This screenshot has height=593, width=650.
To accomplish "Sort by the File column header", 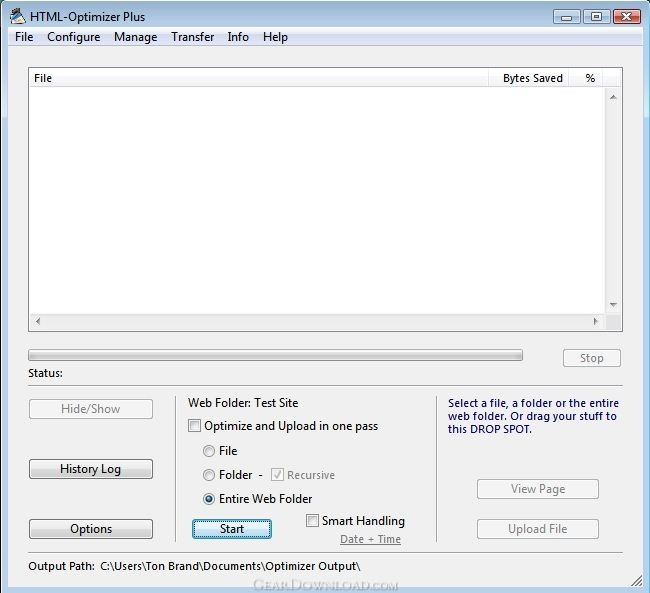I will (259, 78).
